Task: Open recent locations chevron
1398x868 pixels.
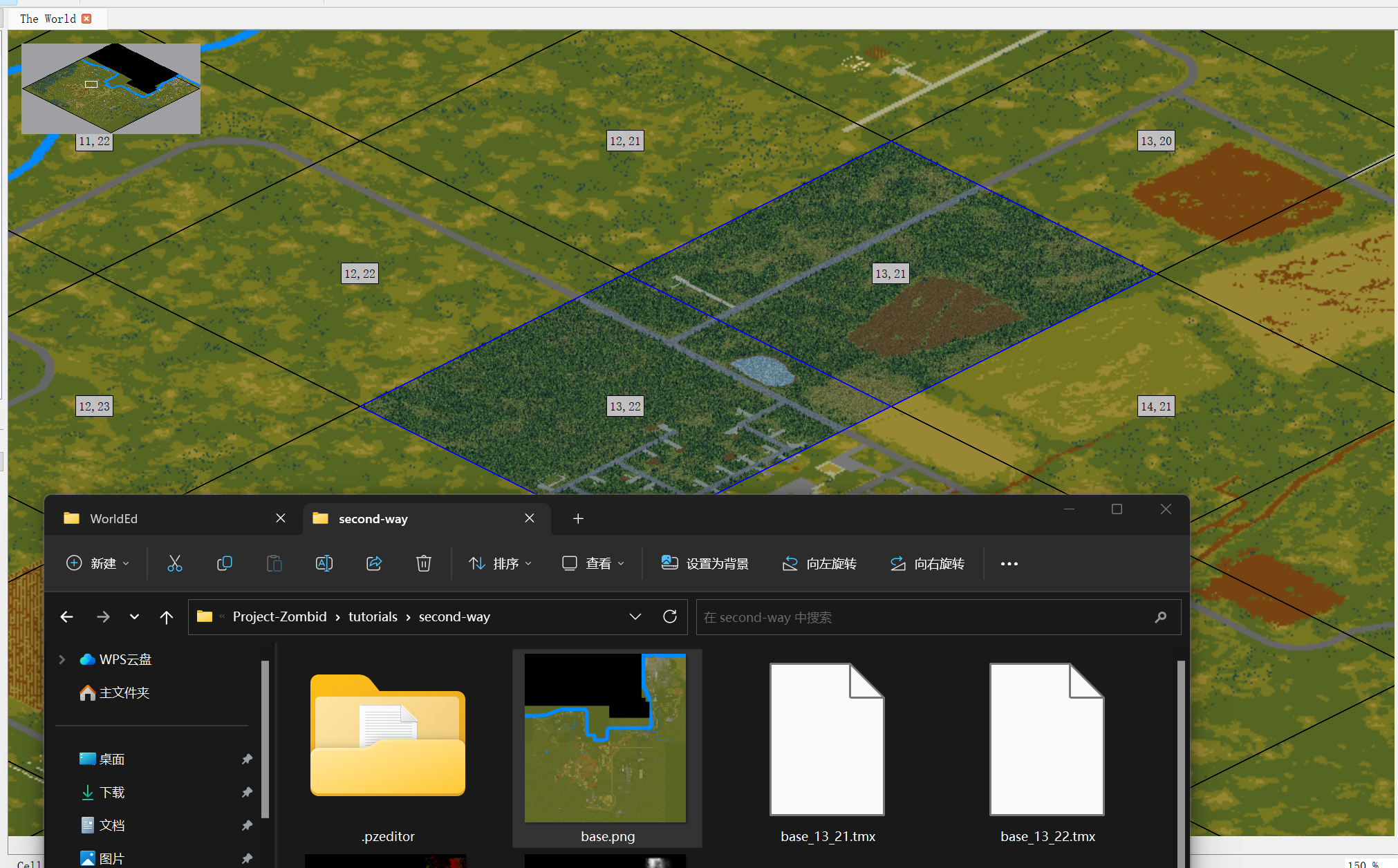Action: 134,616
